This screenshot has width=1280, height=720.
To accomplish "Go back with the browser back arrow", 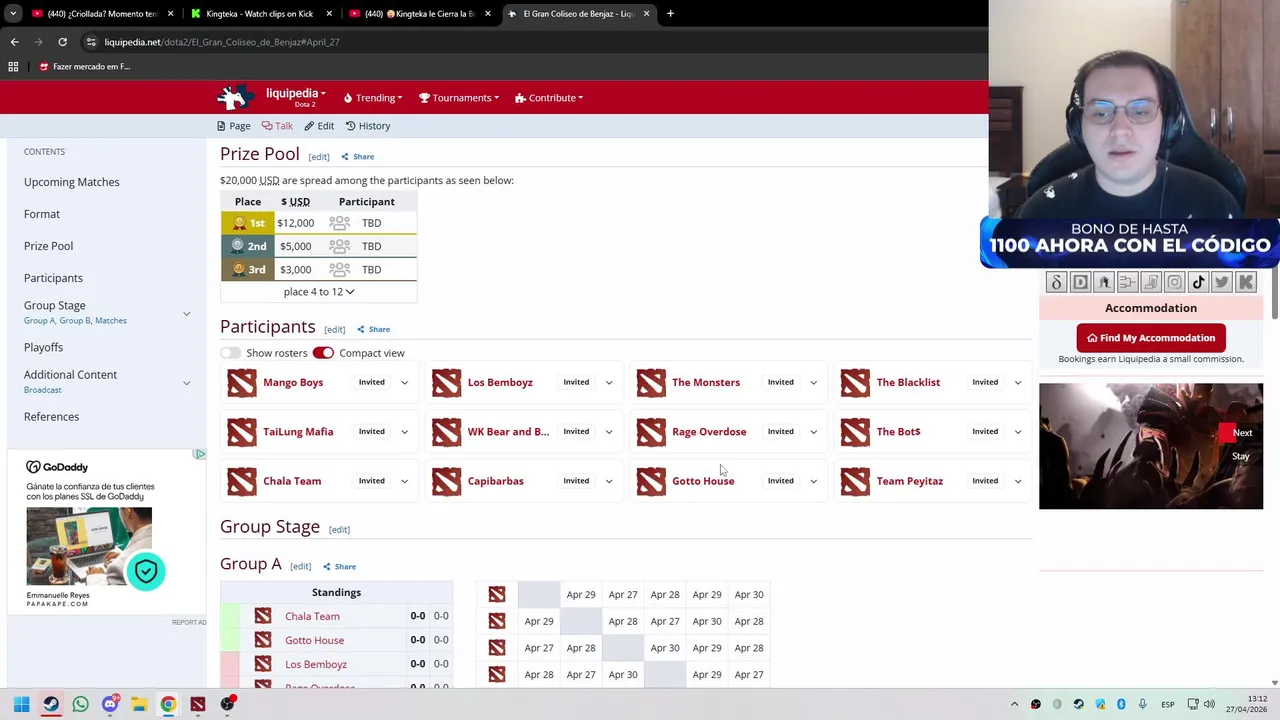I will coord(14,42).
